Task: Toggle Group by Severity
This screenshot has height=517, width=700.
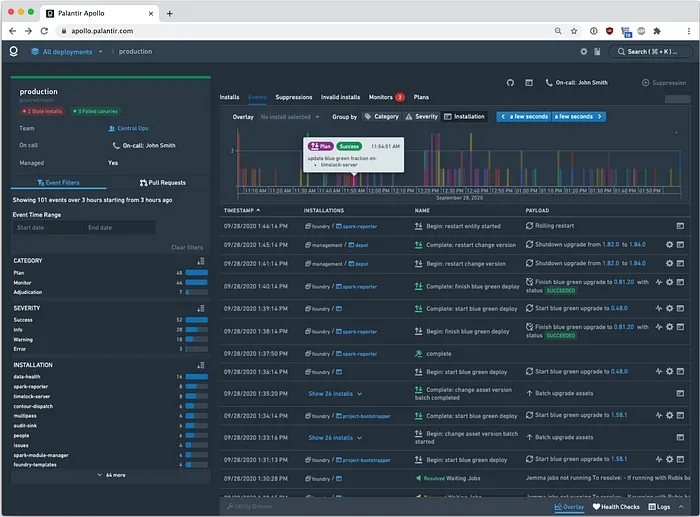Action: 421,117
